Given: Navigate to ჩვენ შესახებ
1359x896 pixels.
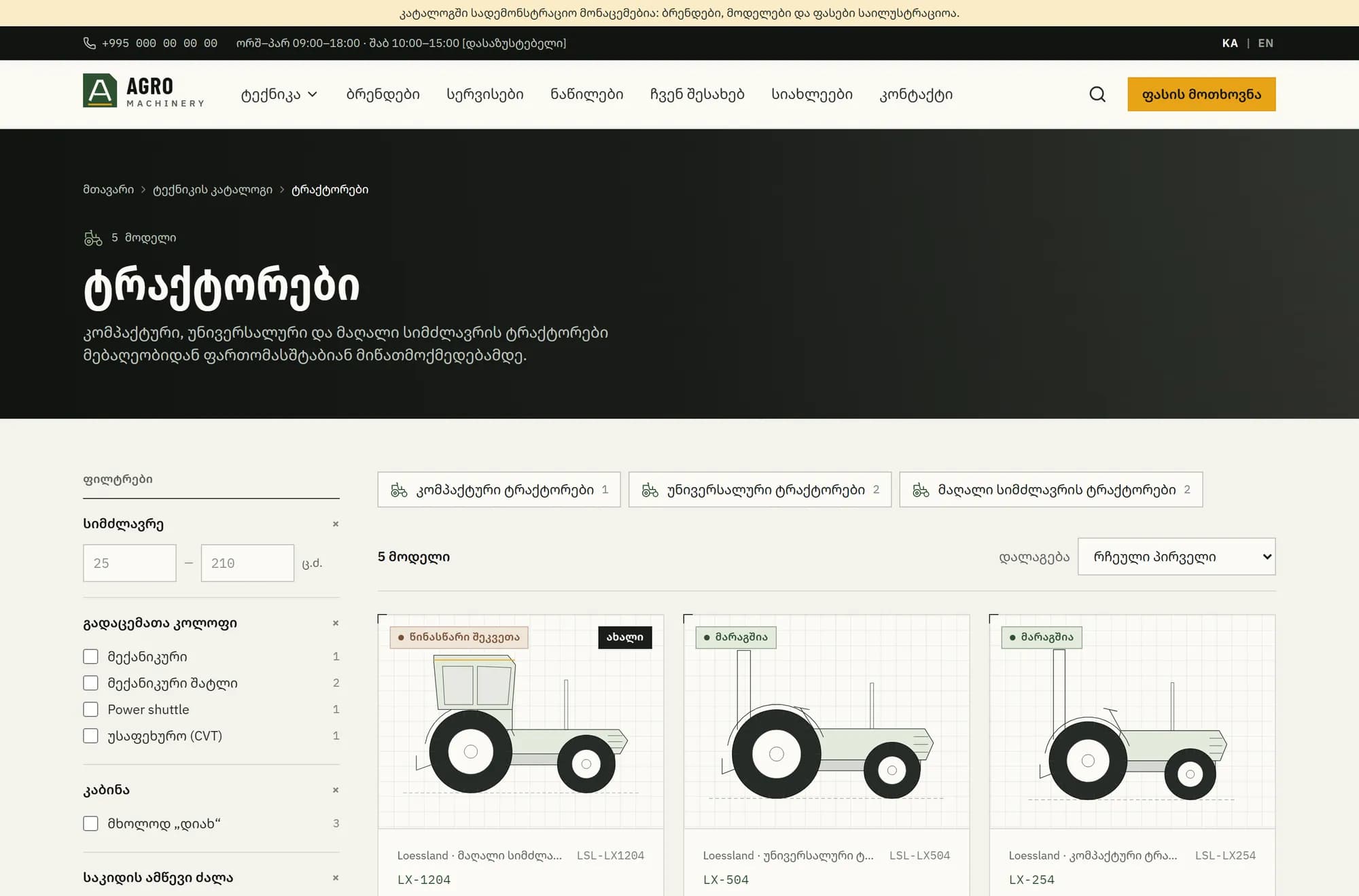Looking at the screenshot, I should (697, 94).
